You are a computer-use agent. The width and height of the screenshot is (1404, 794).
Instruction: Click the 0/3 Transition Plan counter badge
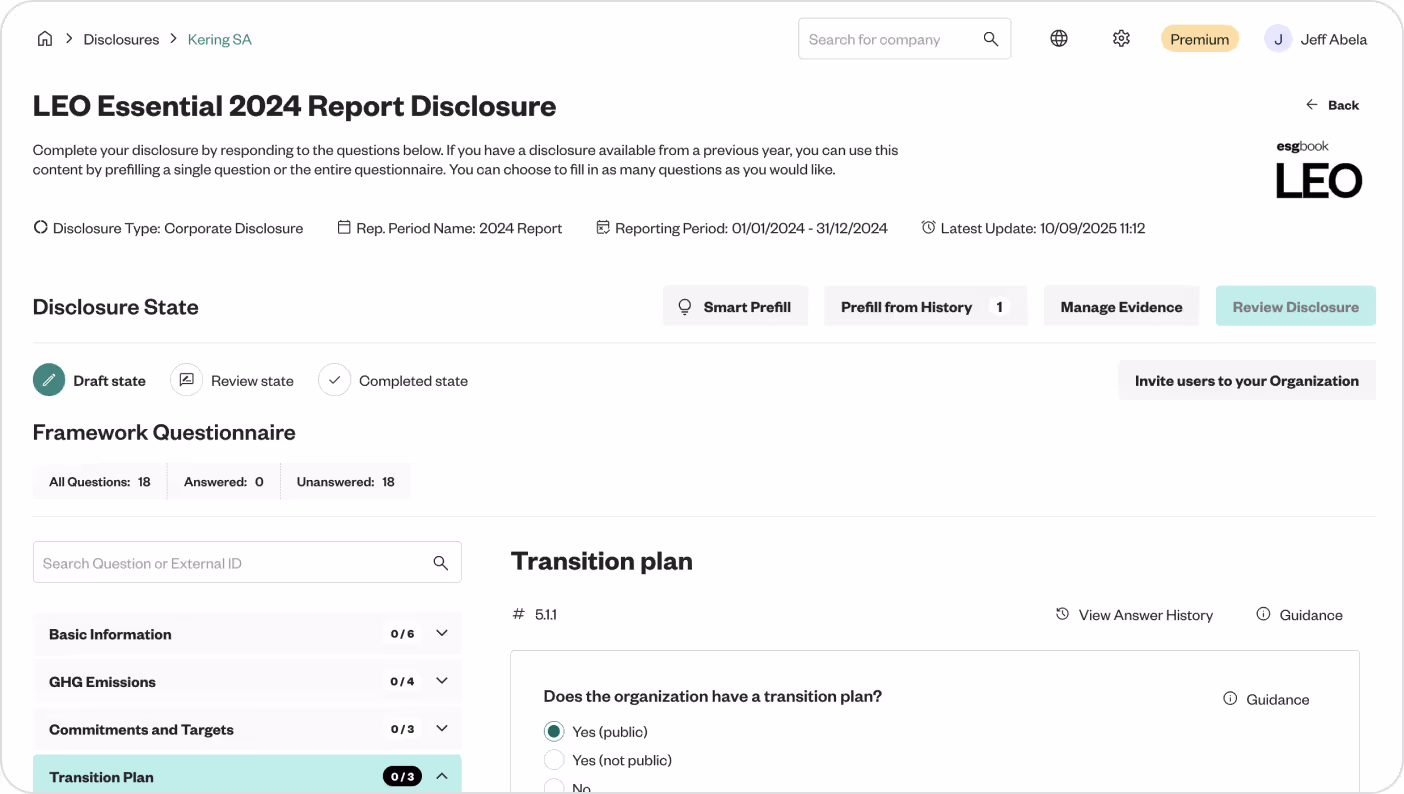pos(402,776)
